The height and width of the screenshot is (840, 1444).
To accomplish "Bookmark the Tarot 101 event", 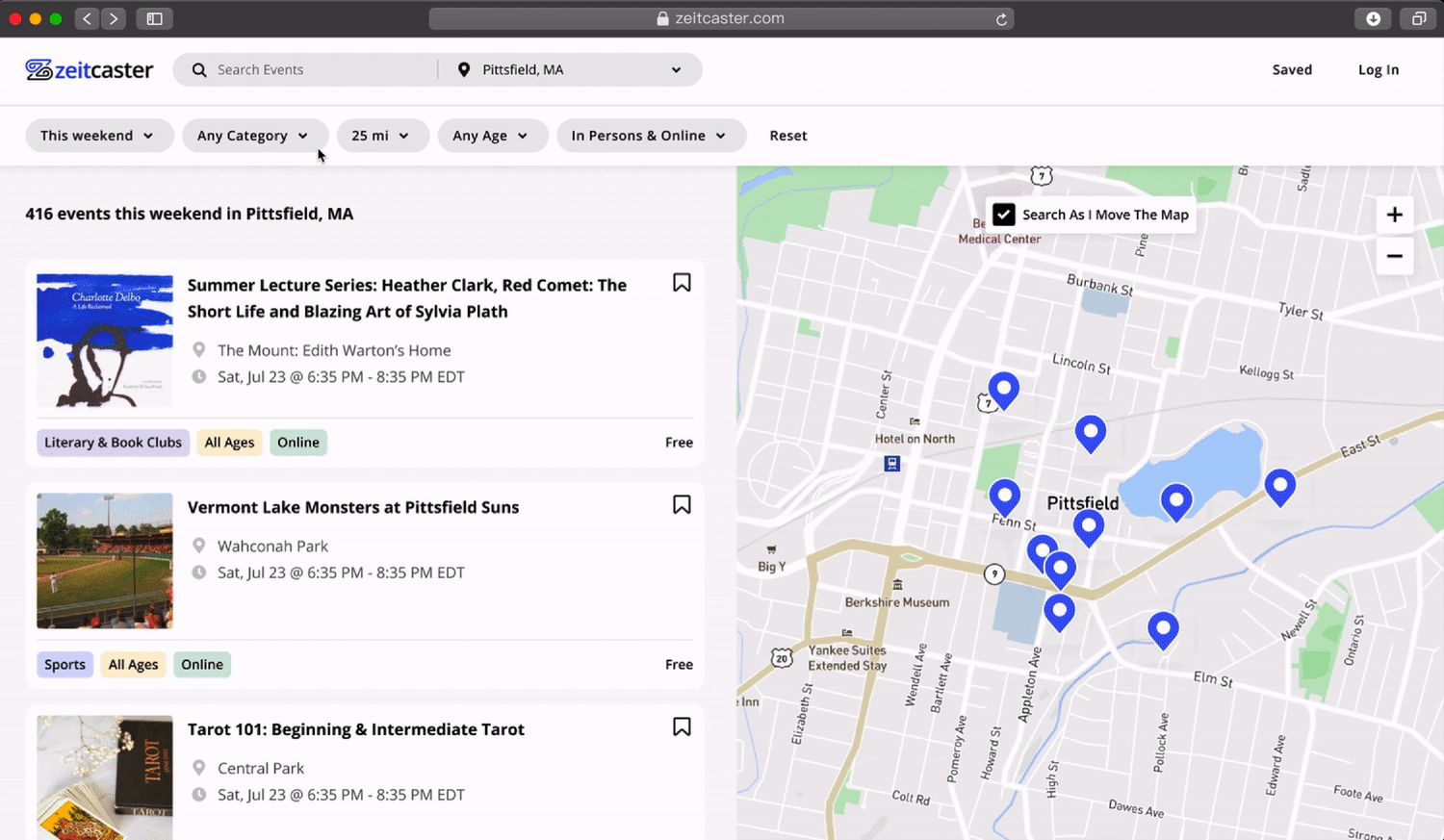I will pos(682,727).
